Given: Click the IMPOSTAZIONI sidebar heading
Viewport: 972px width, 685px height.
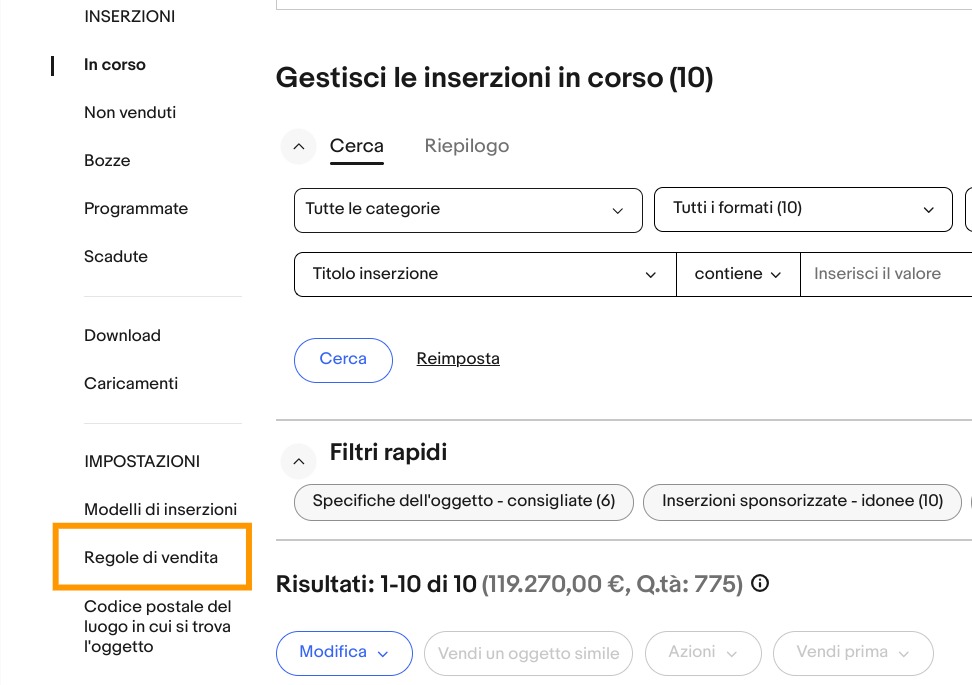Looking at the screenshot, I should [142, 461].
